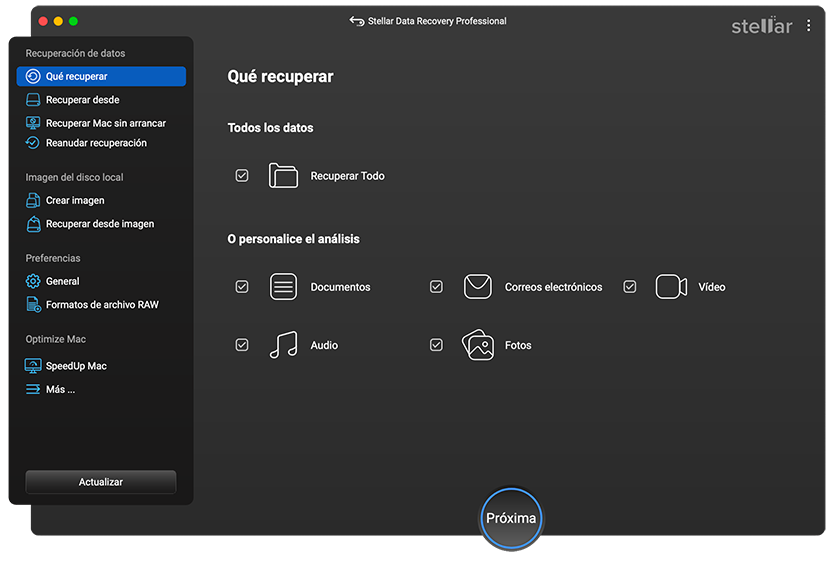This screenshot has width=831, height=569.
Task: Click the SpeedUp Mac monitor icon
Action: click(x=33, y=366)
